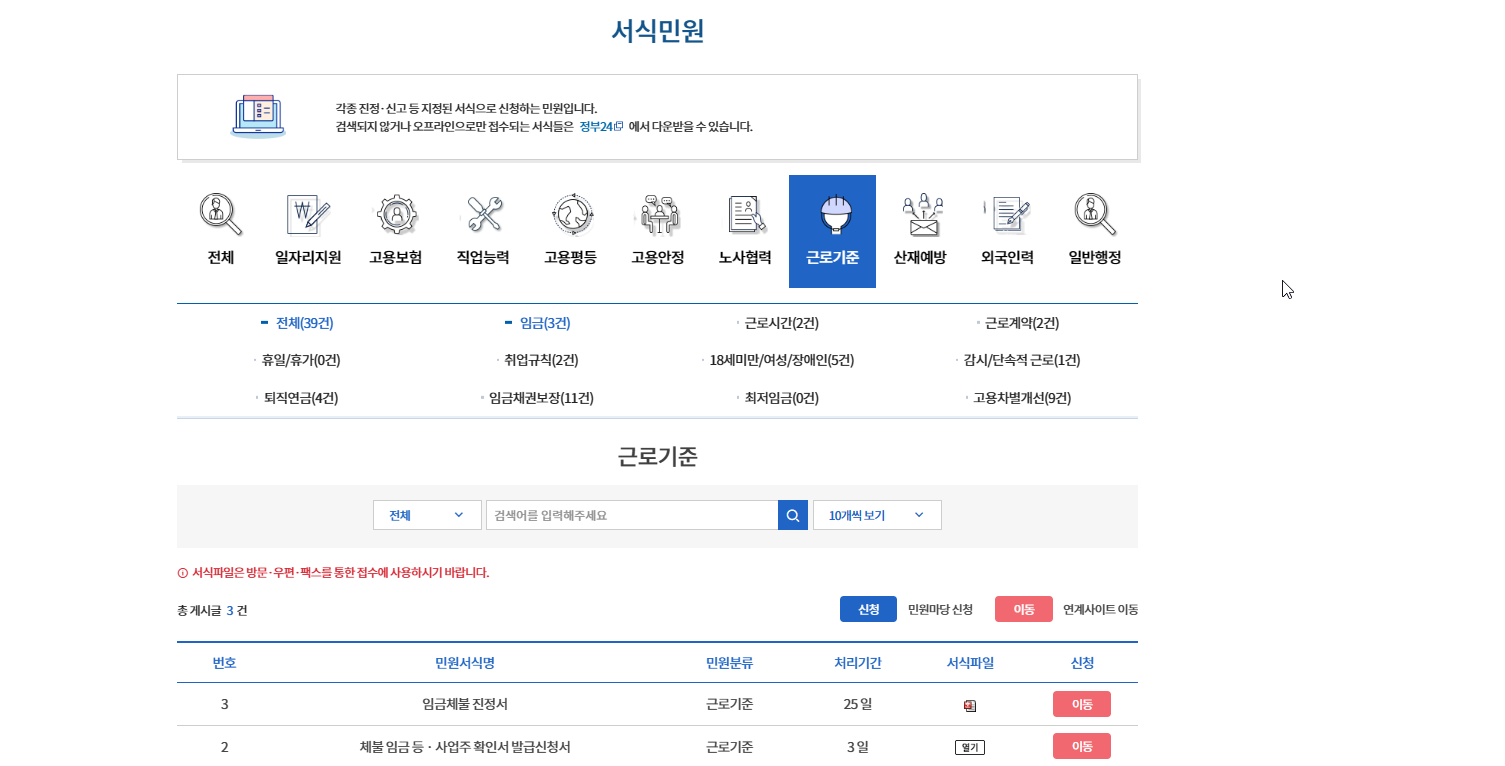Open 열기 file for 사업주 확인서 발급신청서

(970, 747)
